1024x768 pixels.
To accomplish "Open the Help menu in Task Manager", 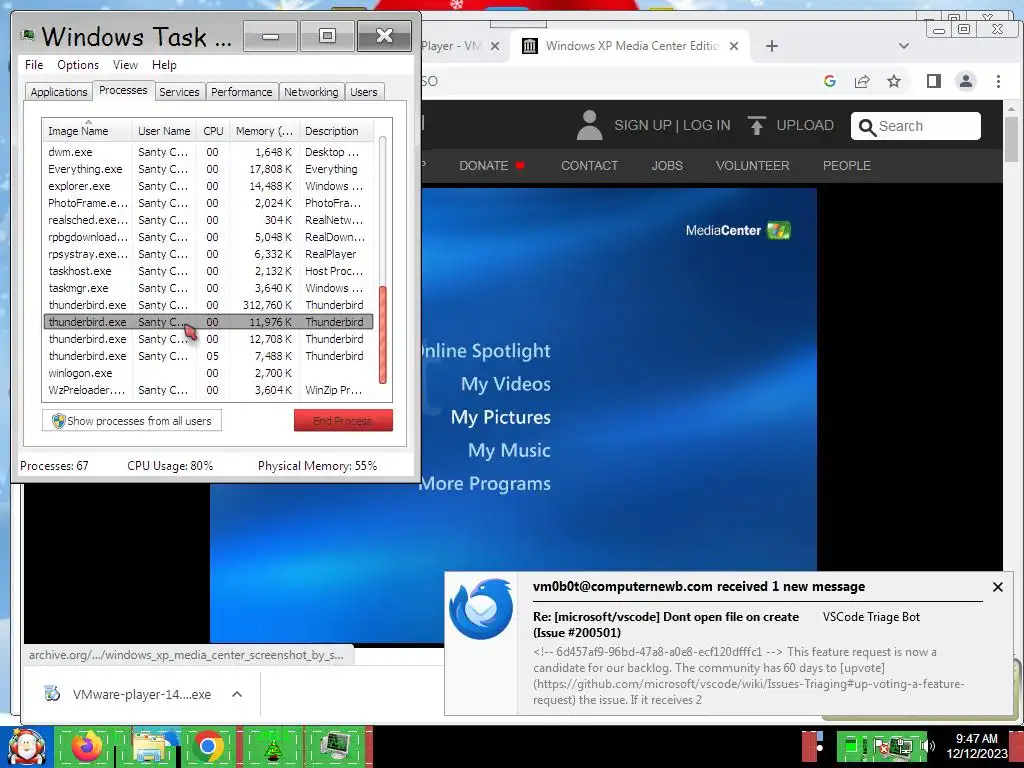I will coord(164,65).
